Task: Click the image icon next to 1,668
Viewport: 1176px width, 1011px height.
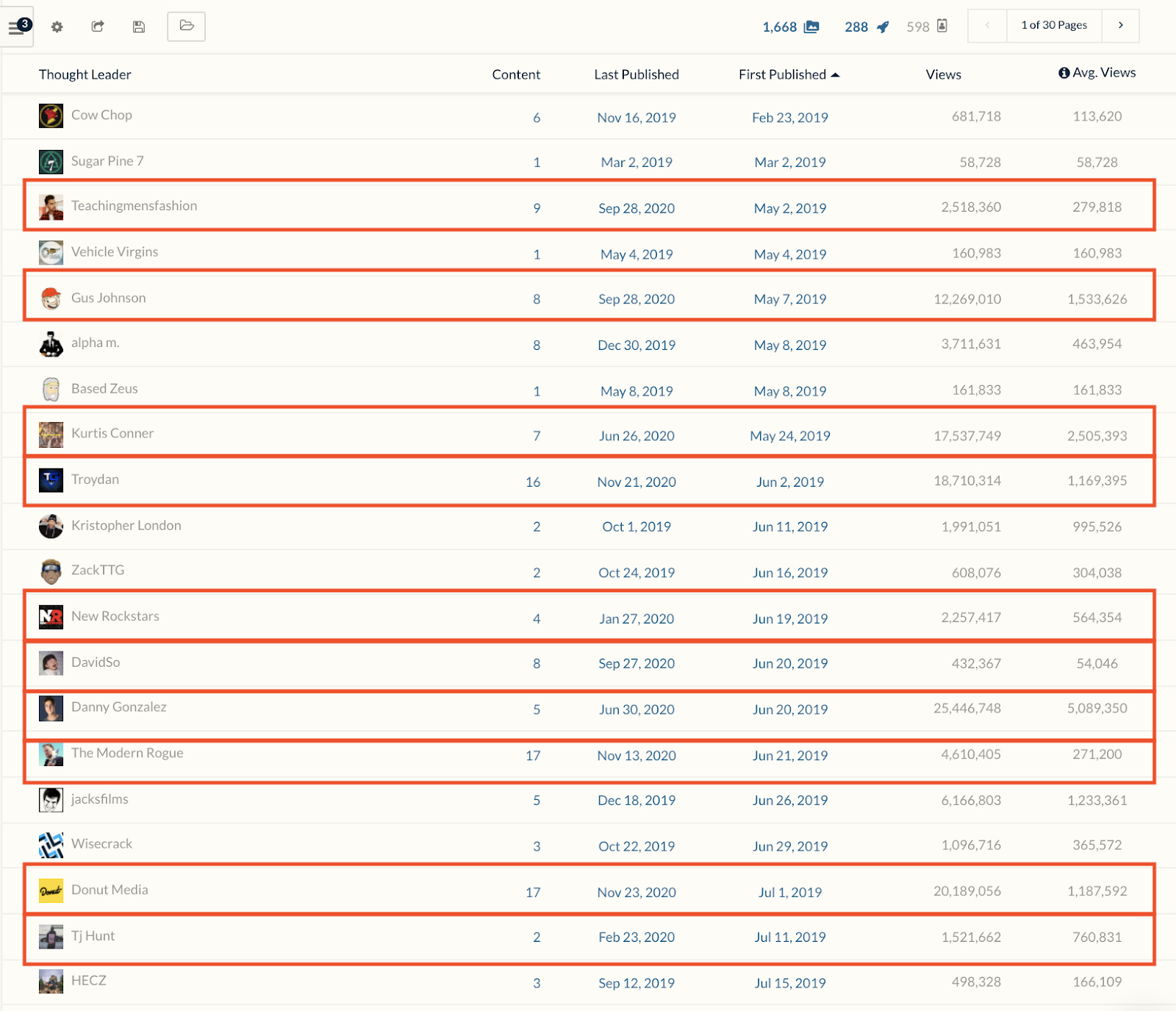Action: click(x=811, y=27)
